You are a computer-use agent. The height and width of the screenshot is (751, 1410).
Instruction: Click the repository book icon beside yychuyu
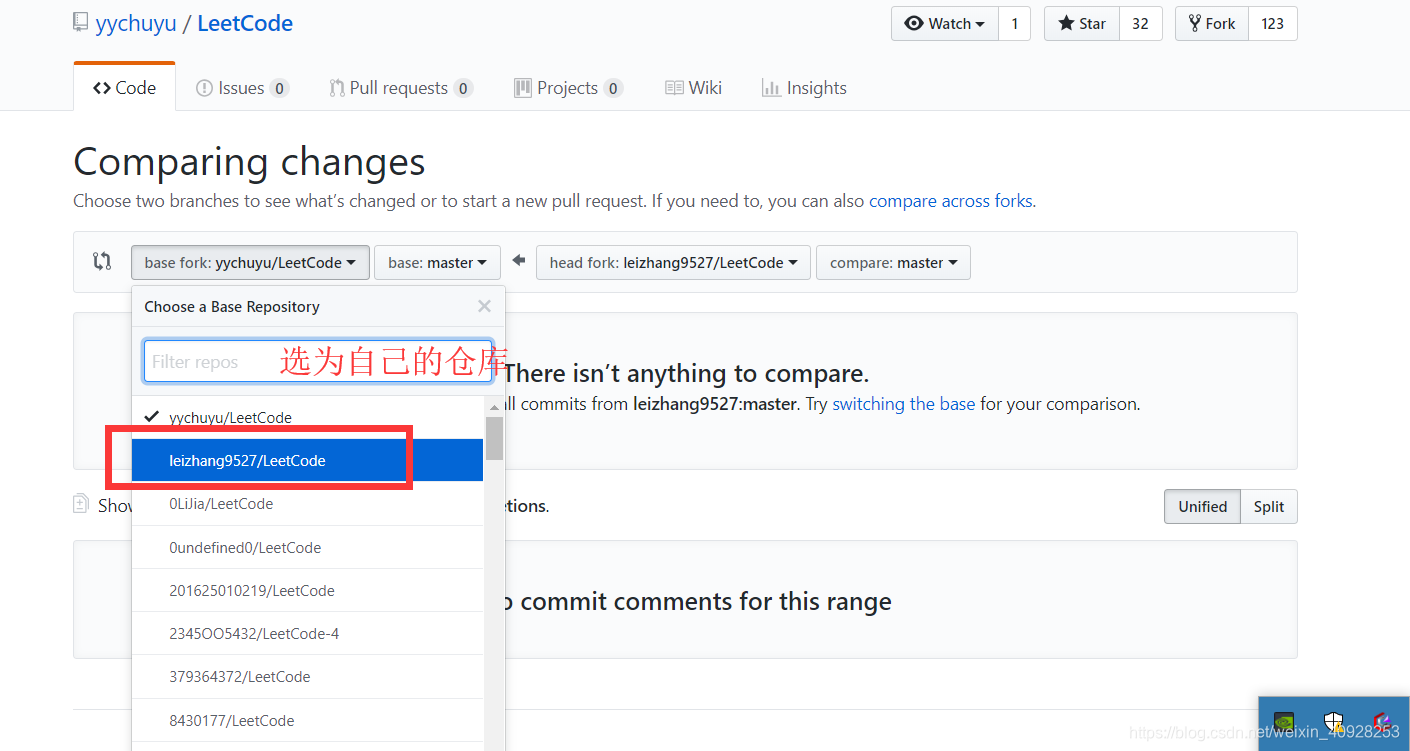tap(80, 23)
